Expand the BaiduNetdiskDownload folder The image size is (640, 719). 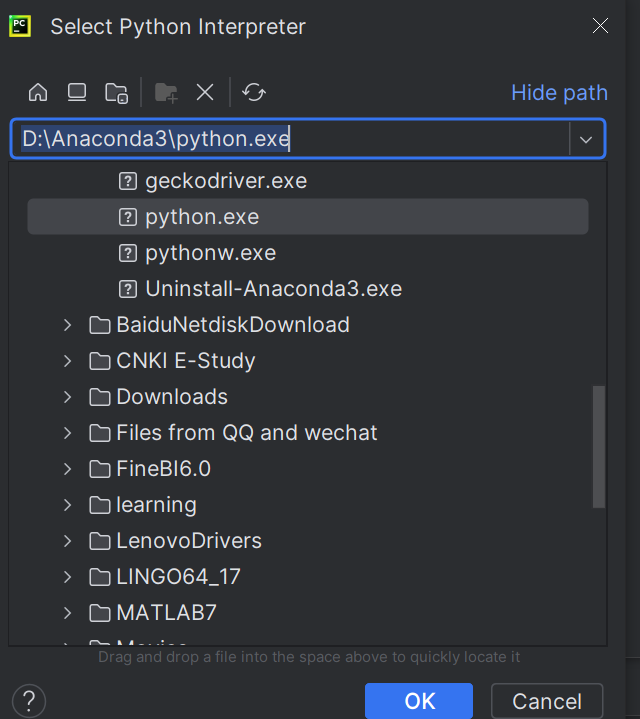pyautogui.click(x=67, y=325)
